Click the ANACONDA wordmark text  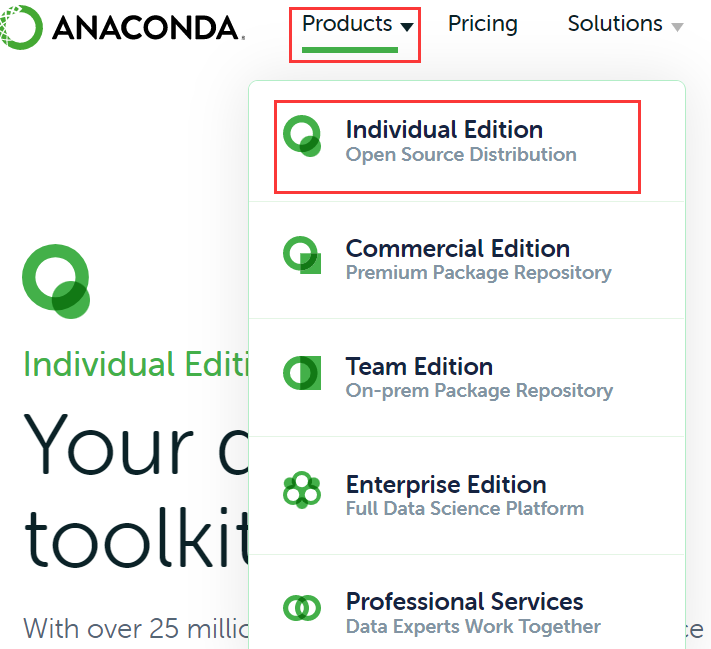[x=148, y=28]
